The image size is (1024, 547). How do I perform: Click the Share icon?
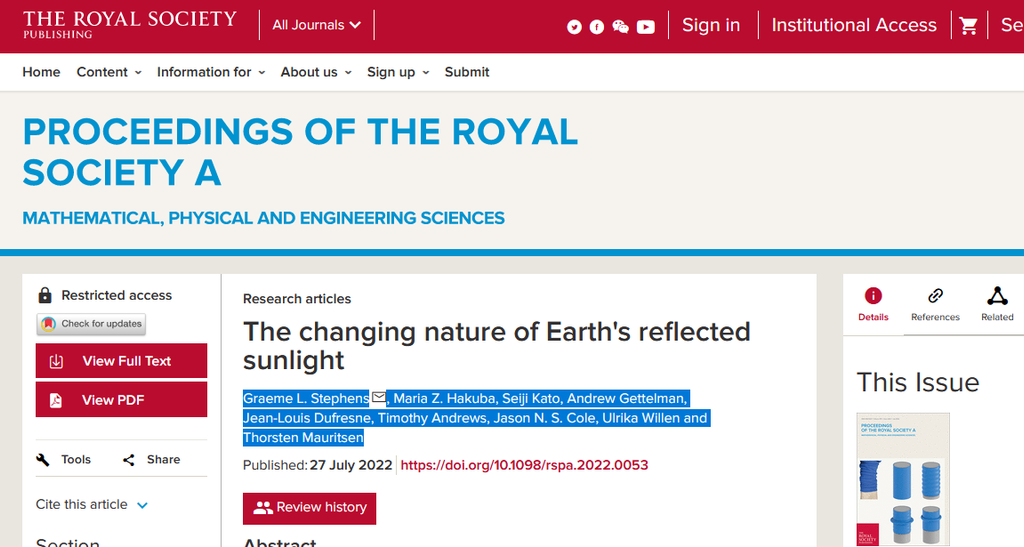pos(129,460)
